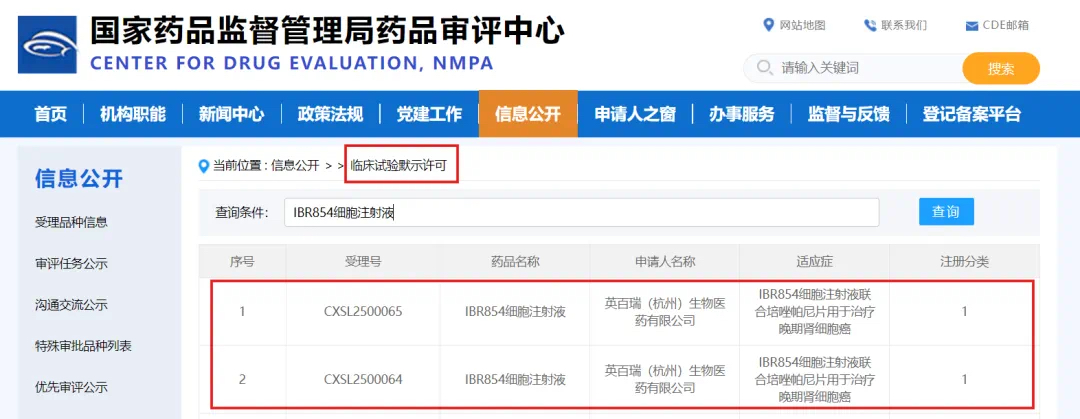The height and width of the screenshot is (419, 1080).
Task: Click the 当前位置 breadcrumb pin icon
Action: point(204,165)
